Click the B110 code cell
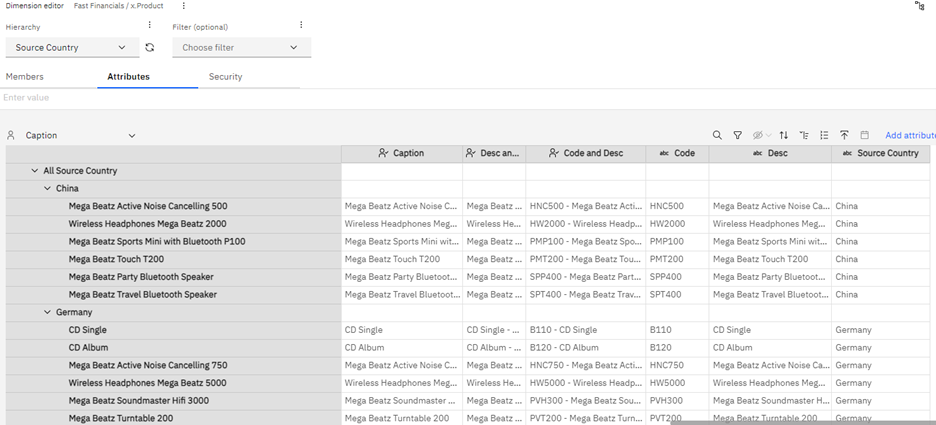The image size is (936, 425). 678,330
